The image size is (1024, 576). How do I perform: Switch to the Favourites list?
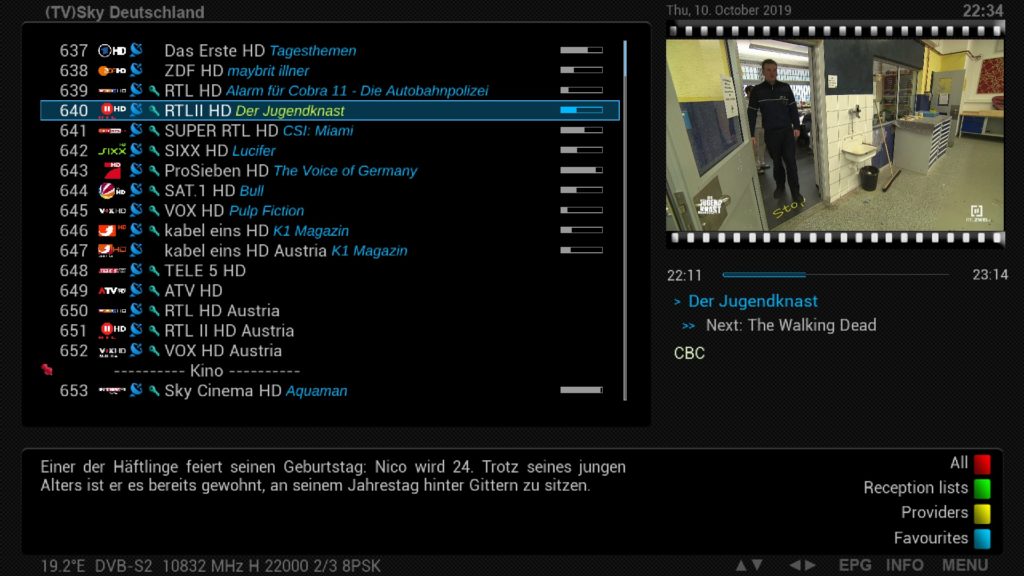[x=931, y=538]
